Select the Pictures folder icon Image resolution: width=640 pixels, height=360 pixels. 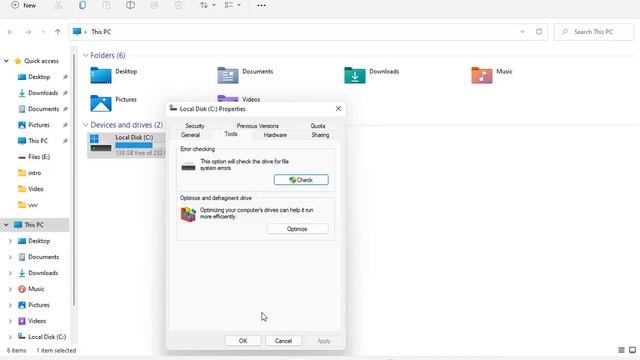click(x=101, y=103)
